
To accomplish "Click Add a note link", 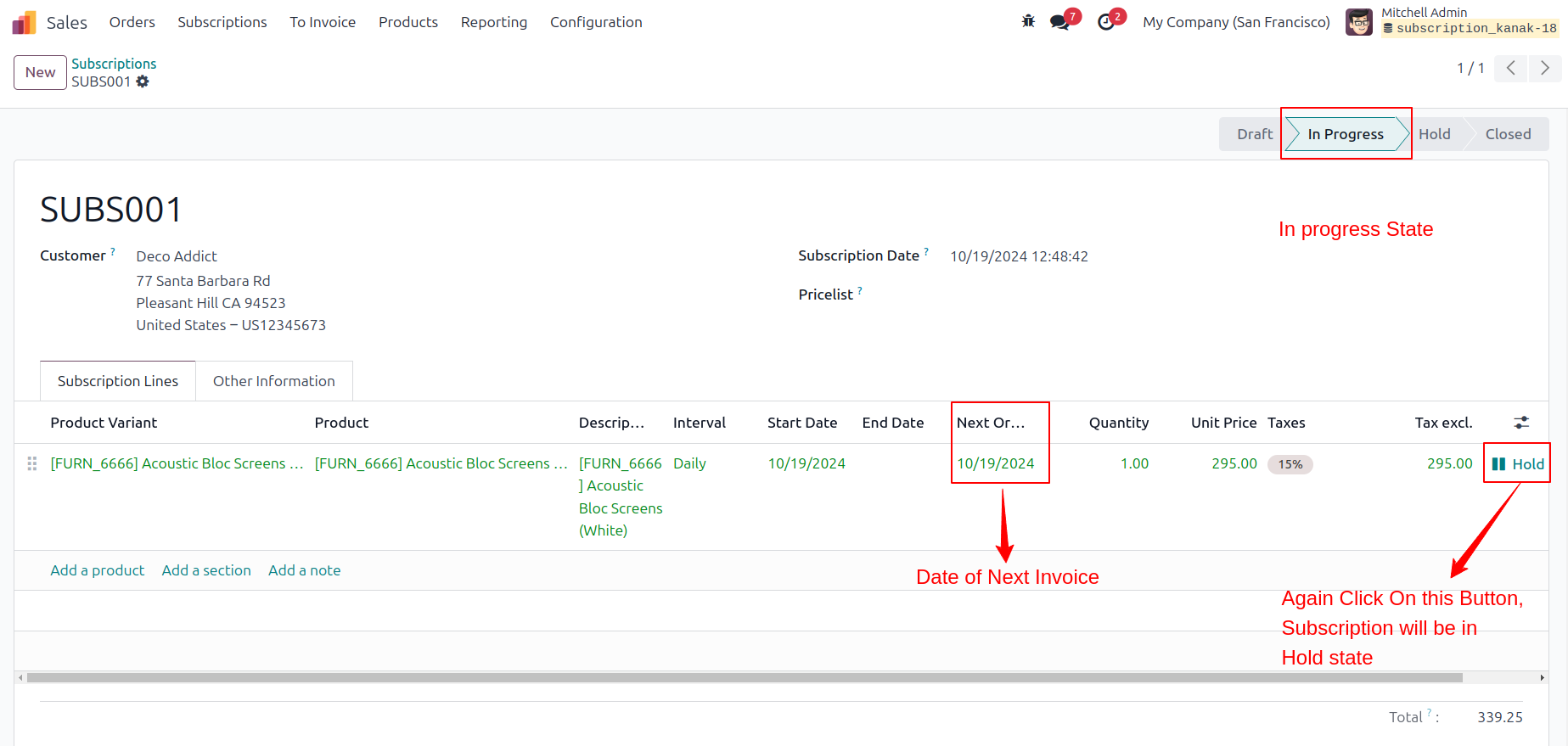I will pyautogui.click(x=305, y=570).
